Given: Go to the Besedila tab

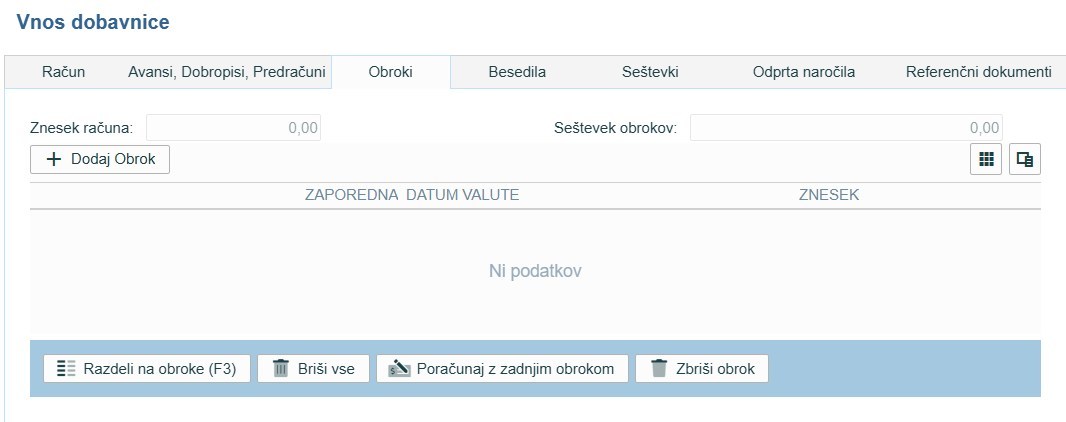Looking at the screenshot, I should tap(517, 72).
